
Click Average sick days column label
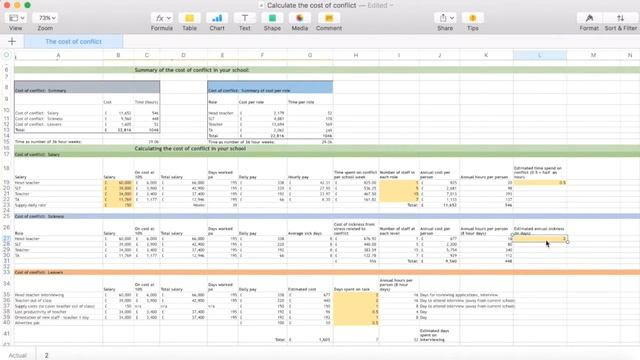(x=306, y=233)
